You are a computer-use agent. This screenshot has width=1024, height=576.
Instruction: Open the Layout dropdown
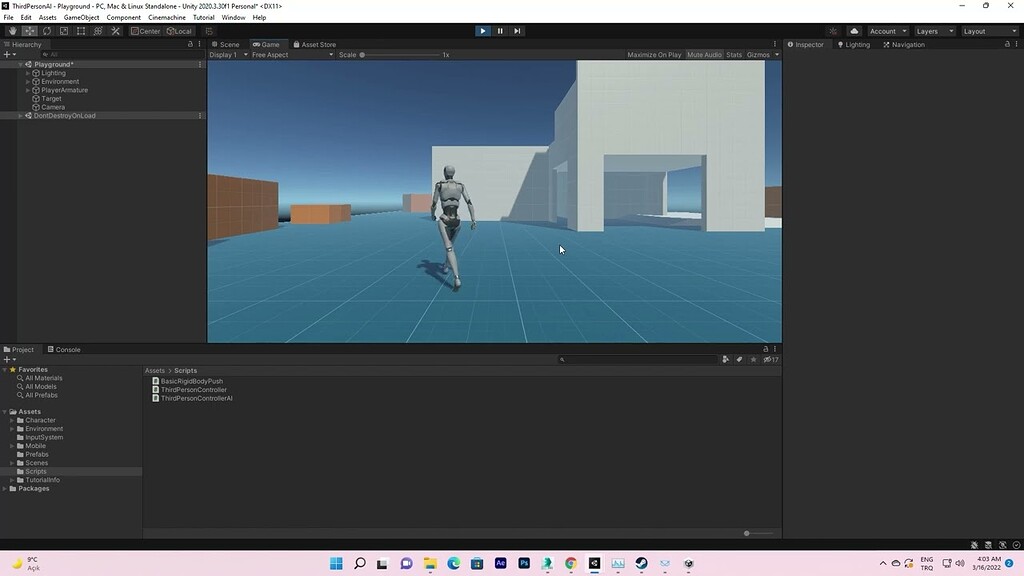pyautogui.click(x=988, y=30)
